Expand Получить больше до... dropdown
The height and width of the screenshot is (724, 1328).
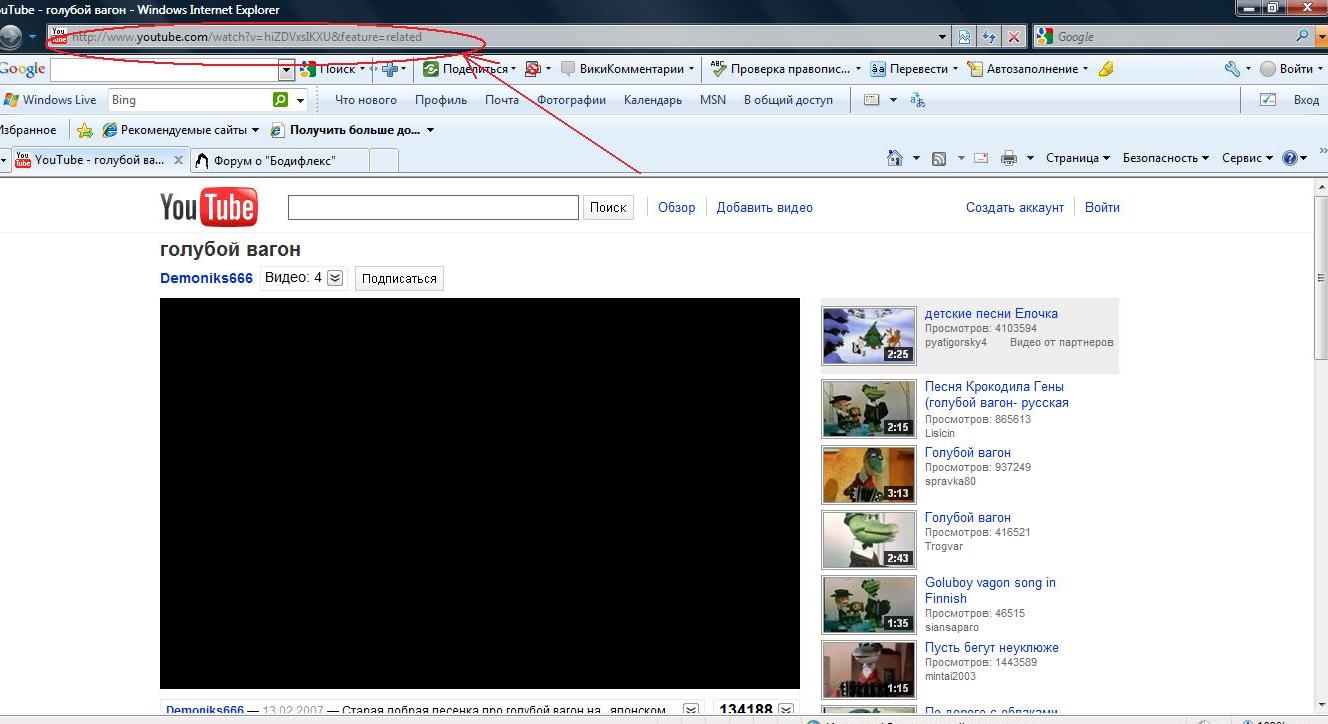pos(430,130)
